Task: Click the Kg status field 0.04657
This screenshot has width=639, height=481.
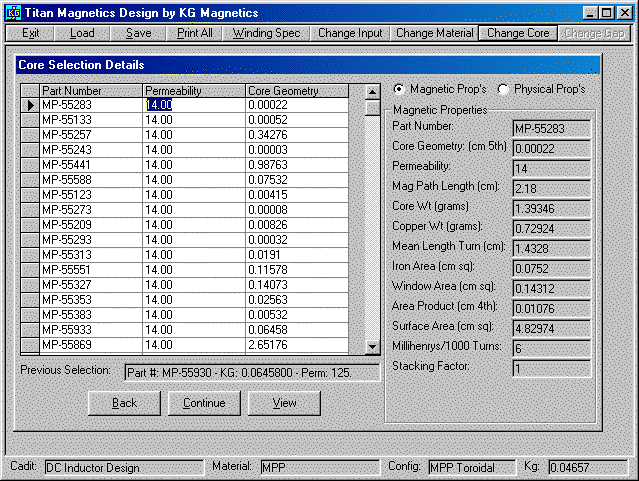Action: coord(588,468)
